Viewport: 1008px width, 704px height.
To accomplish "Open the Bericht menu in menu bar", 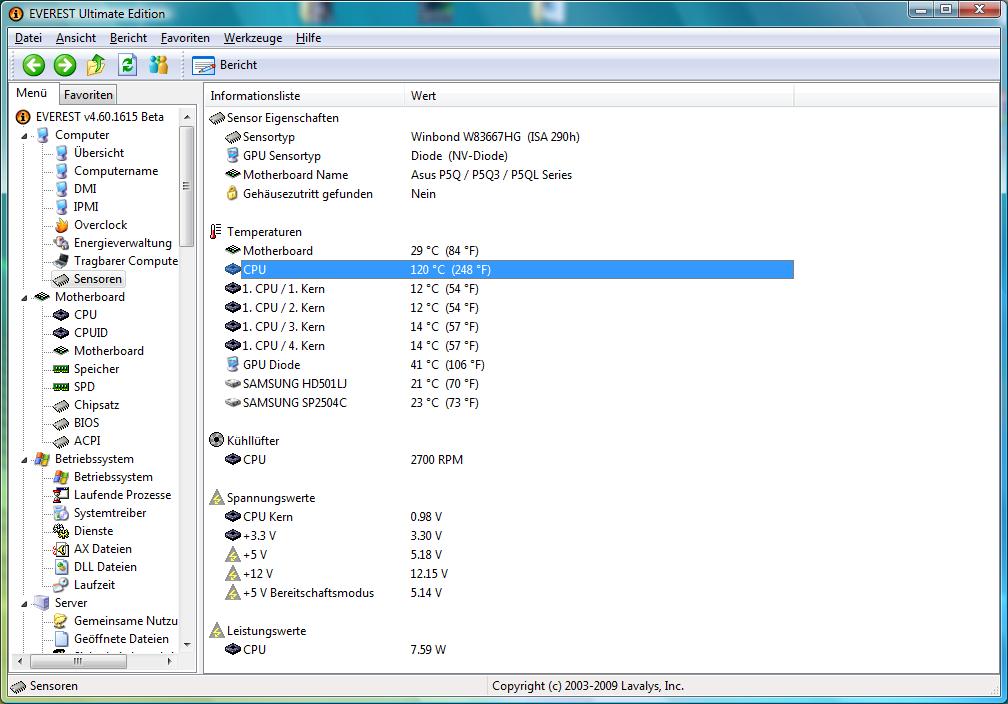I will coord(128,38).
